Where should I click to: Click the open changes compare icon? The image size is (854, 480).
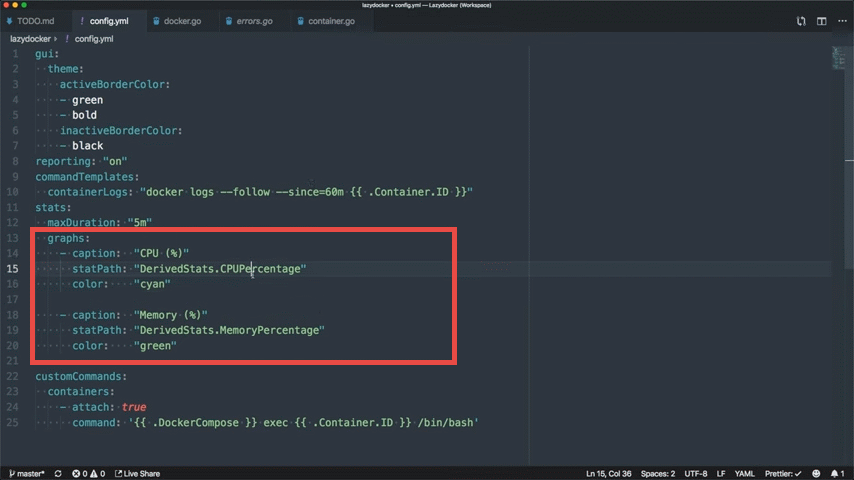click(801, 21)
